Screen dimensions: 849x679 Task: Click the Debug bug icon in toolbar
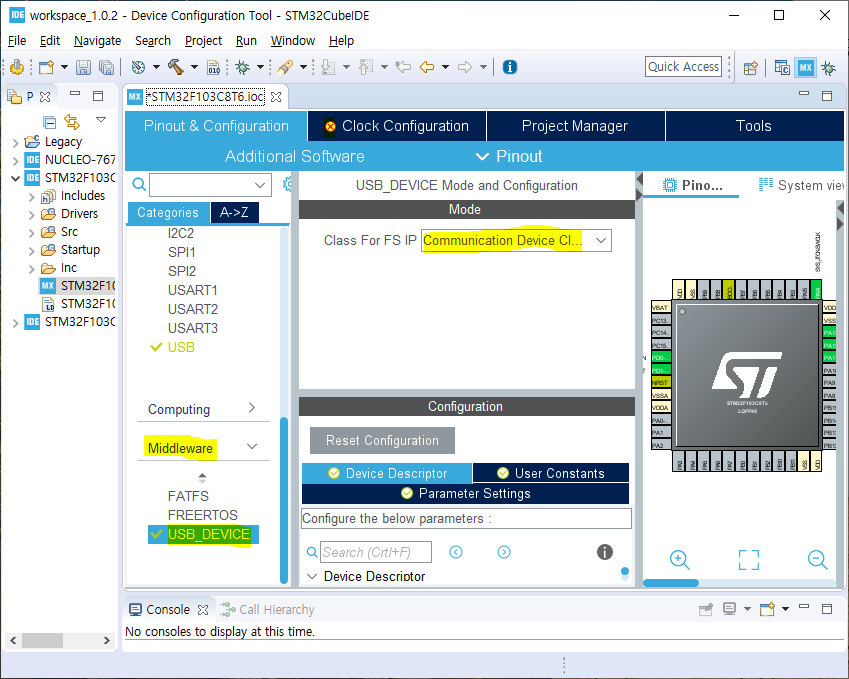pyautogui.click(x=241, y=67)
